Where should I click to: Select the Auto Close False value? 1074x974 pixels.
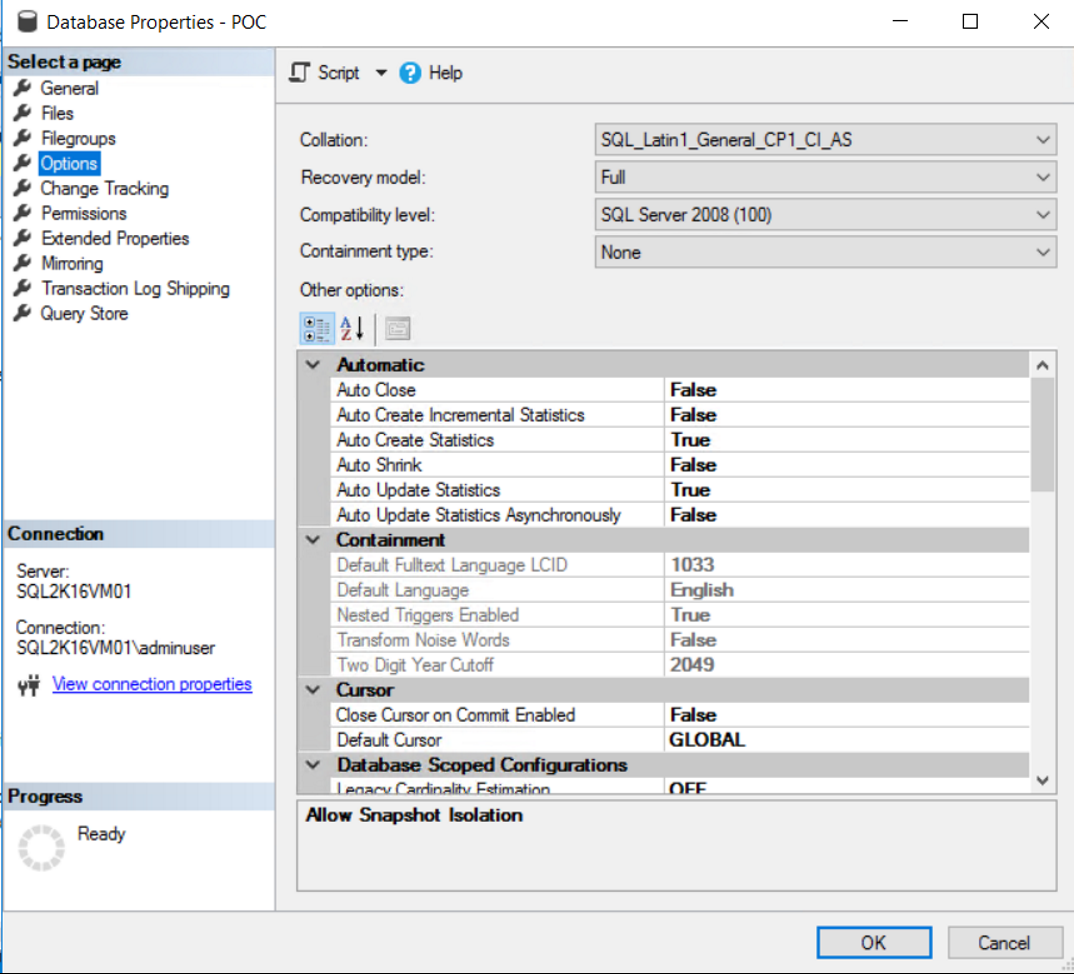(847, 390)
